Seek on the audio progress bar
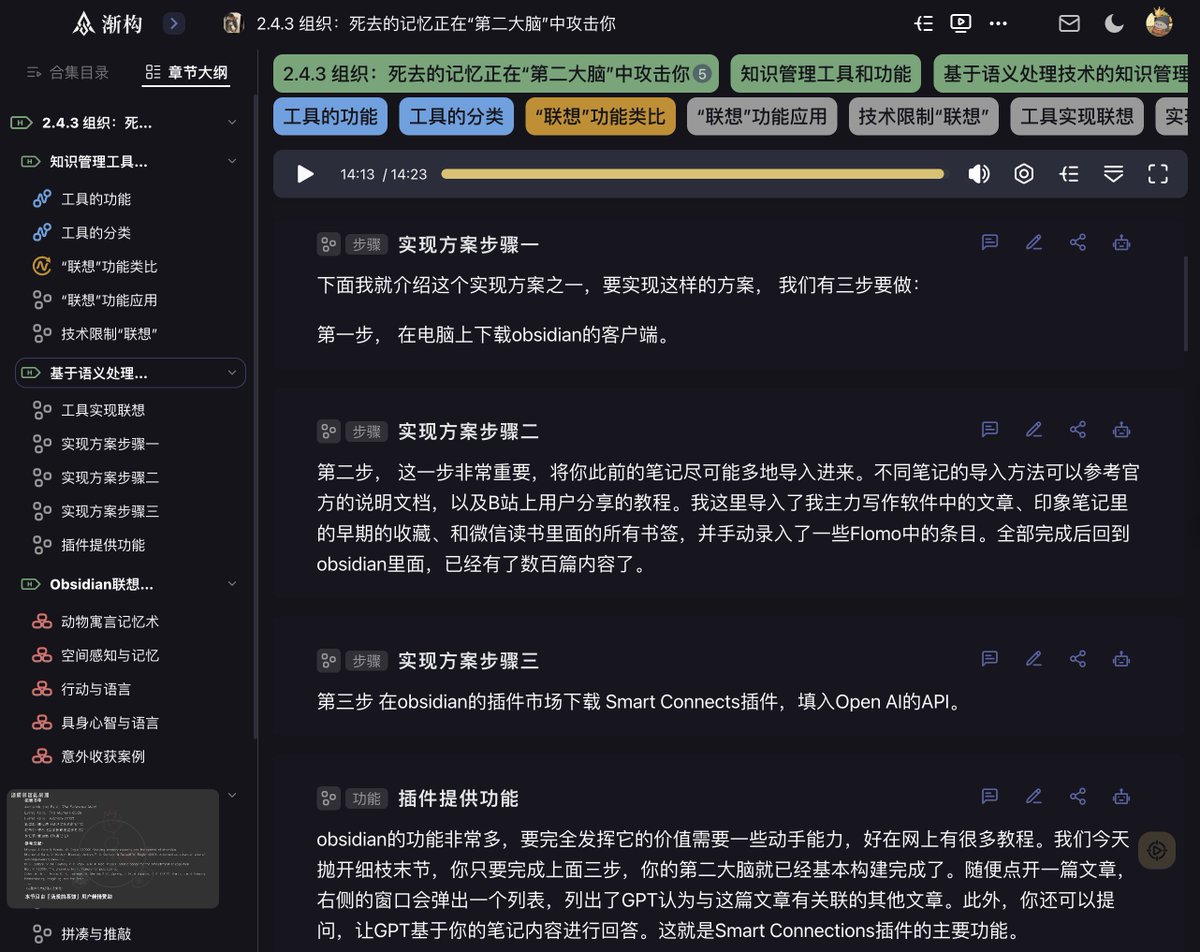Screen dimensions: 1200x952 click(x=692, y=174)
